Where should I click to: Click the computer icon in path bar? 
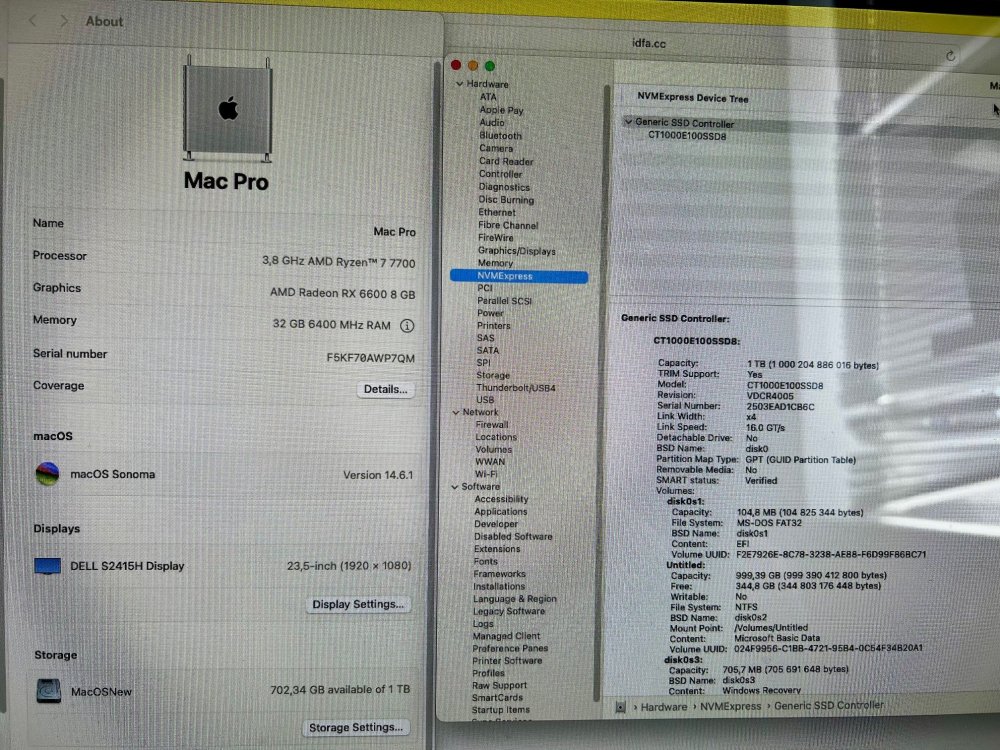[620, 707]
